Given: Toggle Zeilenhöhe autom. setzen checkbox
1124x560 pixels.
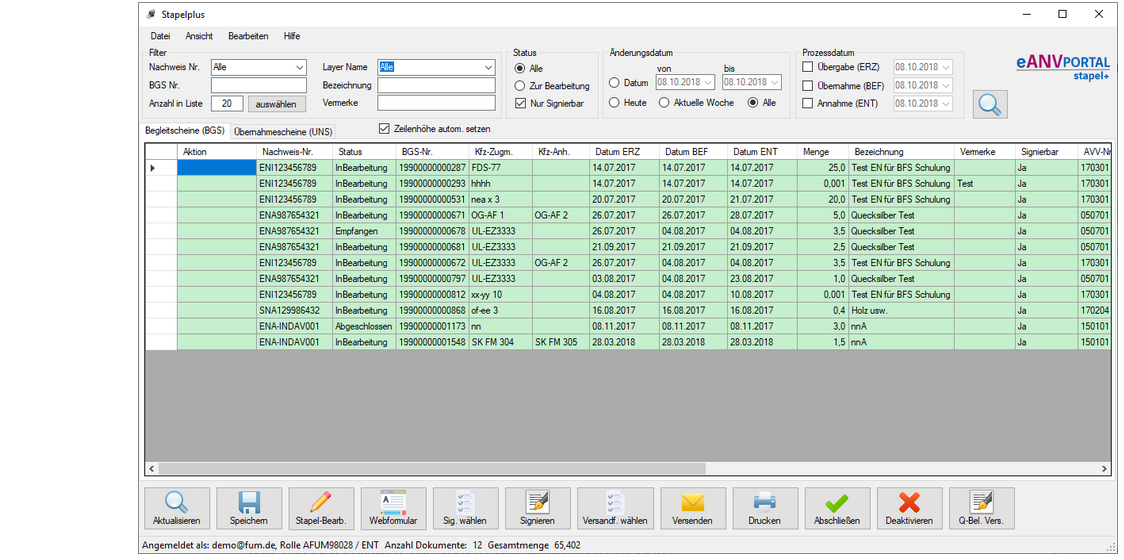Looking at the screenshot, I should click(x=384, y=129).
